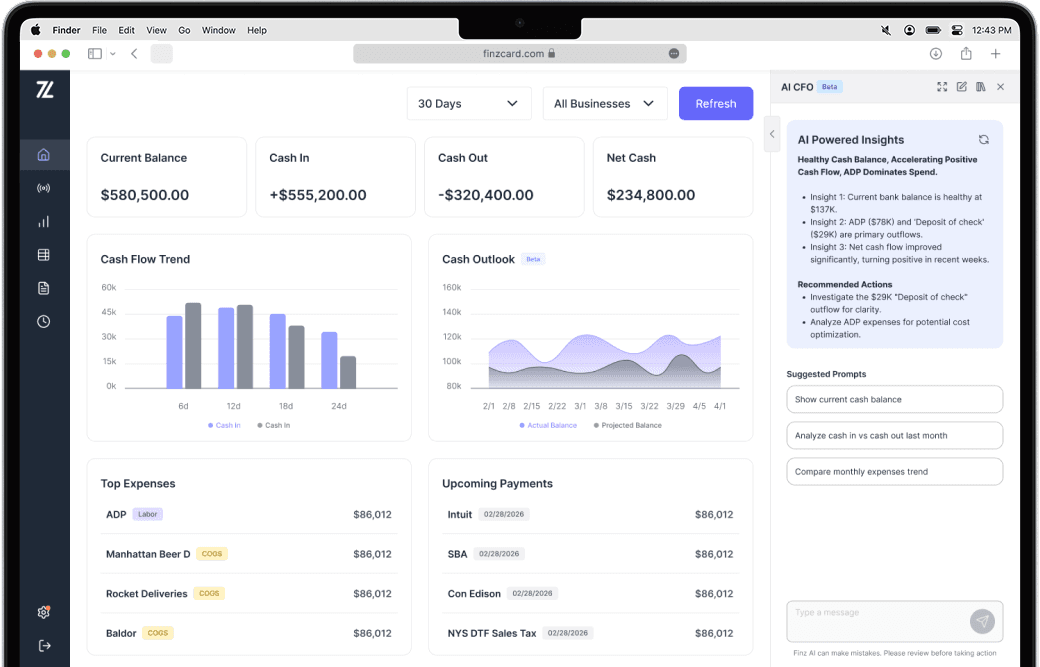The width and height of the screenshot is (1040, 667).
Task: Open the documents section in the sidebar
Action: (x=42, y=287)
